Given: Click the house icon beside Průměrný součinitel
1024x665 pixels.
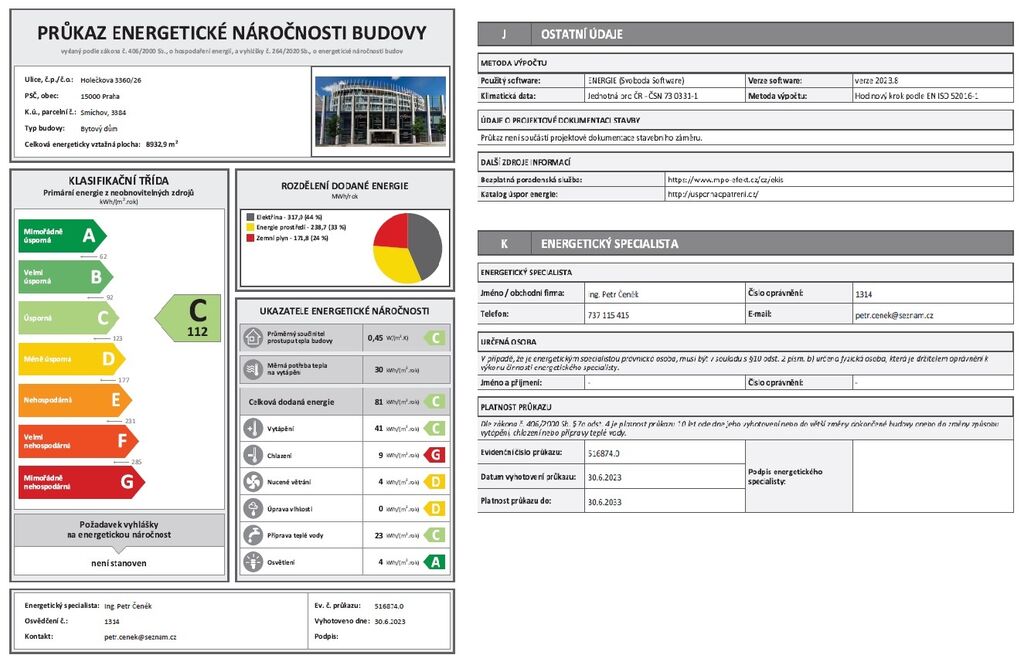Looking at the screenshot, I should point(251,337).
